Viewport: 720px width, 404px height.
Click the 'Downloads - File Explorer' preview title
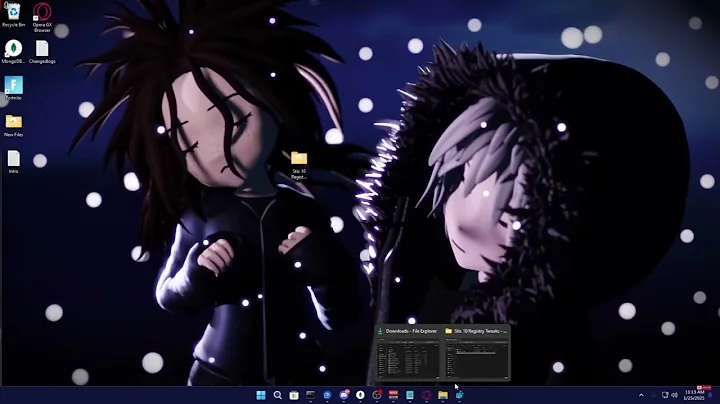(411, 331)
